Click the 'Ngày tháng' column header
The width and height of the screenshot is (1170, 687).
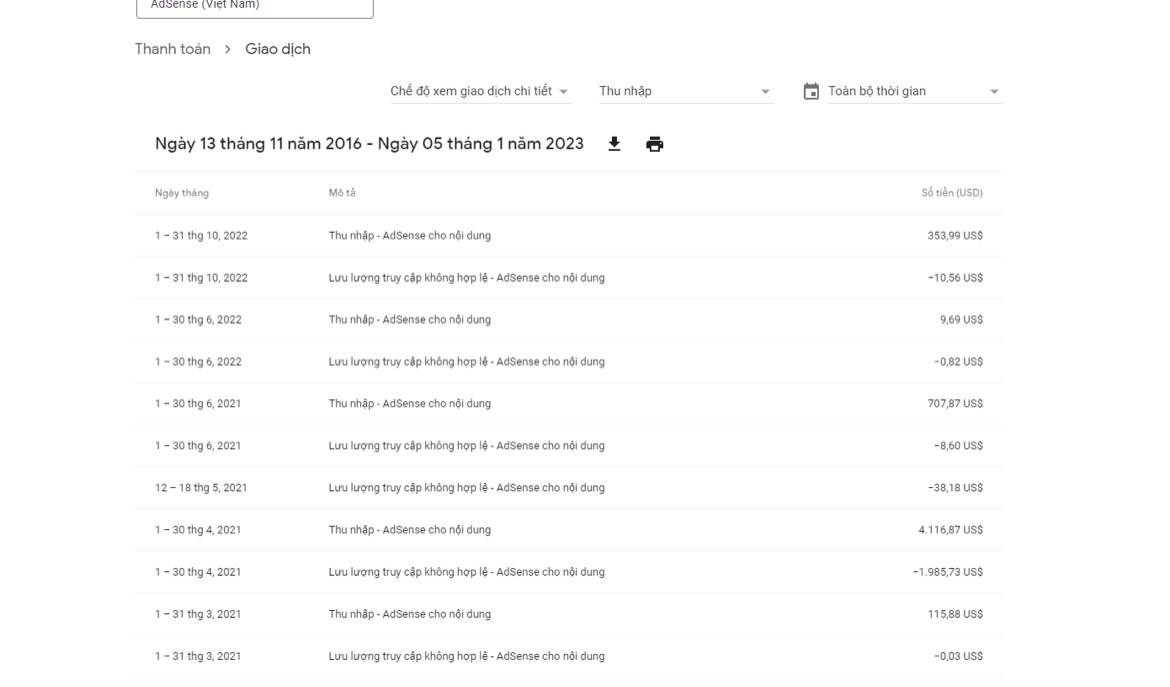point(182,193)
